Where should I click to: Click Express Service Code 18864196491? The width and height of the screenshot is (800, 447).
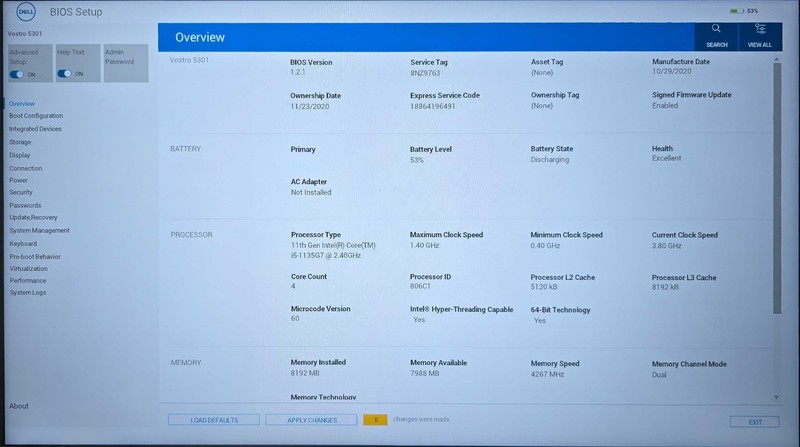(433, 107)
